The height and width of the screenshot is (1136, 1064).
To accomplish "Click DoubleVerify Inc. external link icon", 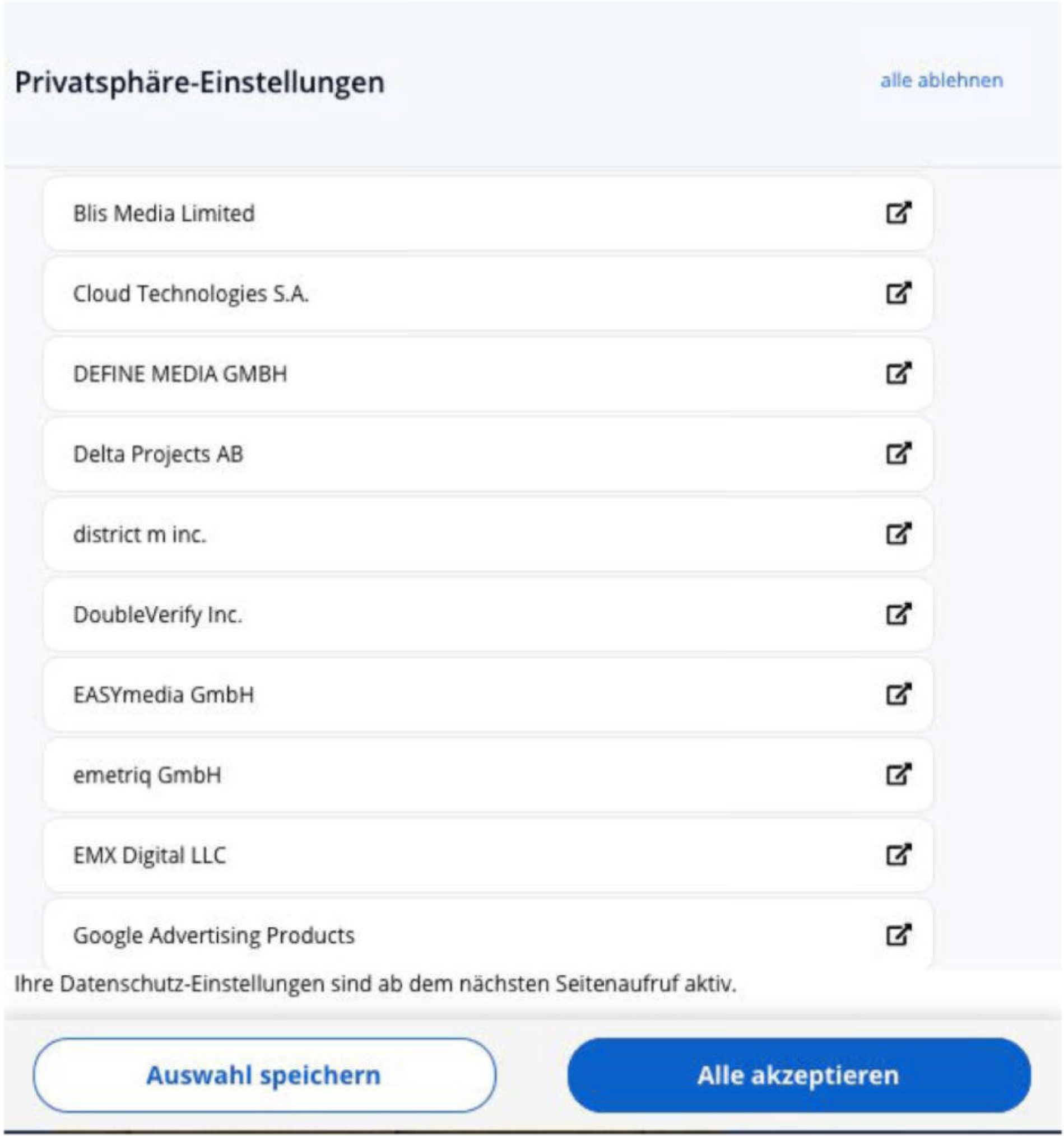I will point(898,614).
